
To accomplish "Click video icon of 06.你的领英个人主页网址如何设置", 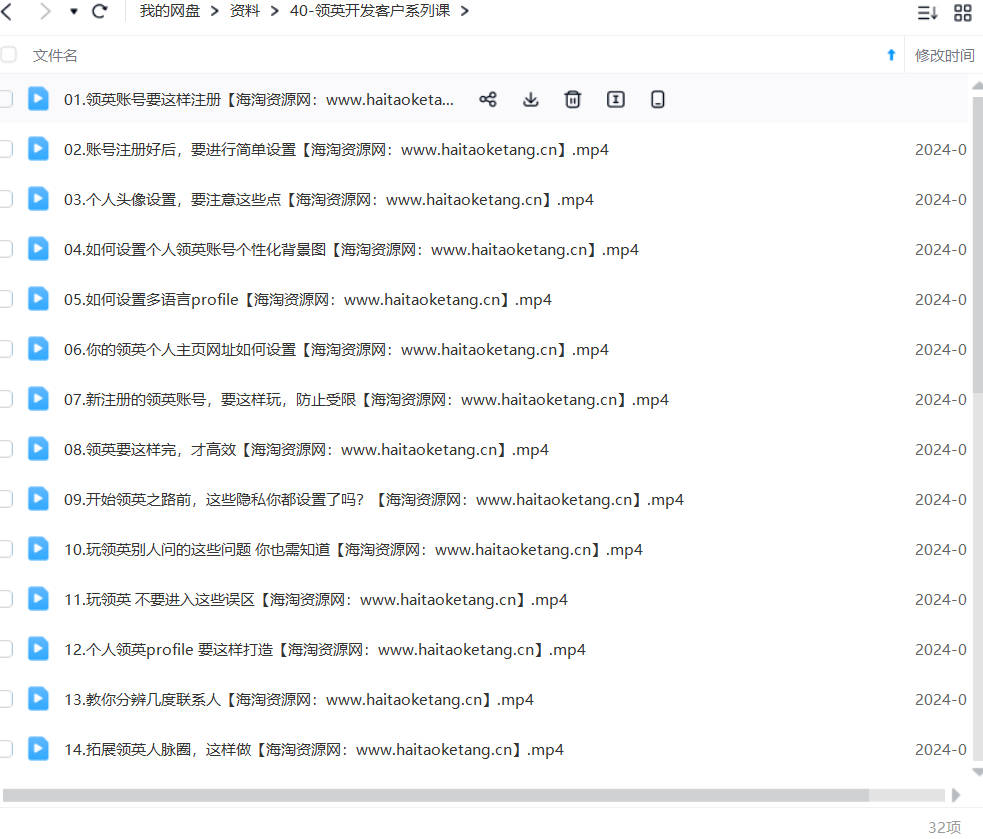I will [x=38, y=349].
